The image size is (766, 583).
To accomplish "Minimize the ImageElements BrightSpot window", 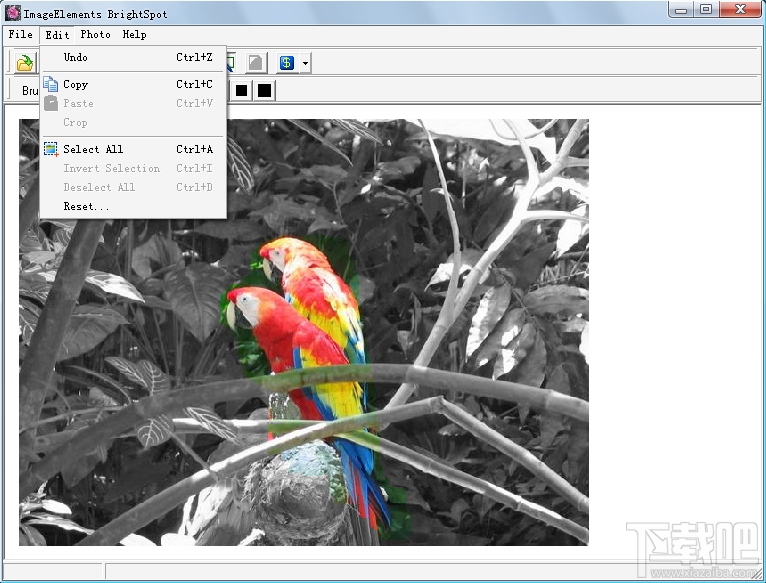I will coord(681,9).
